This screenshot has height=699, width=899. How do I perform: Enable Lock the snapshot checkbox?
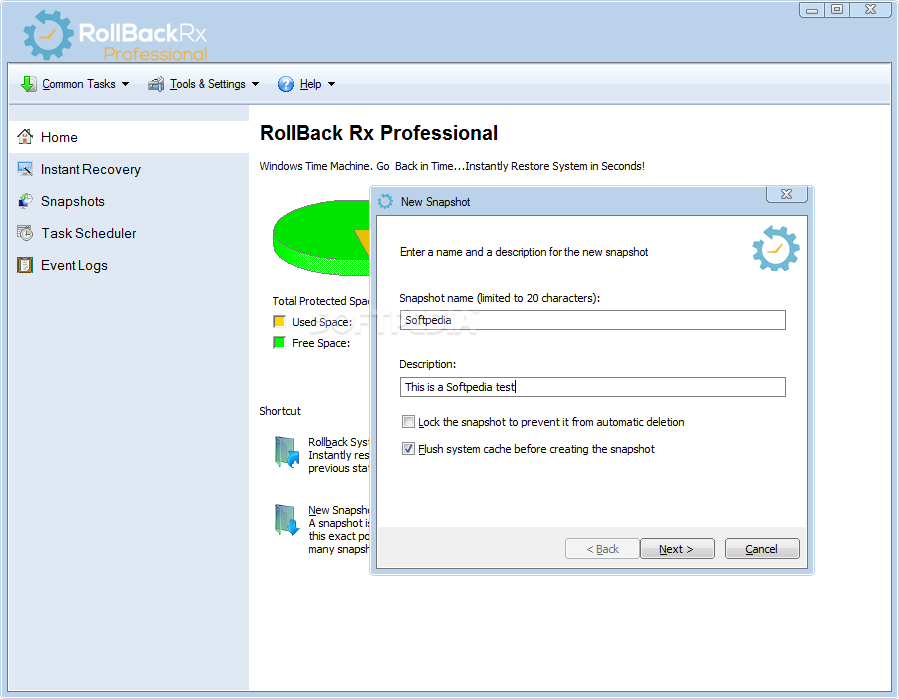pyautogui.click(x=408, y=422)
